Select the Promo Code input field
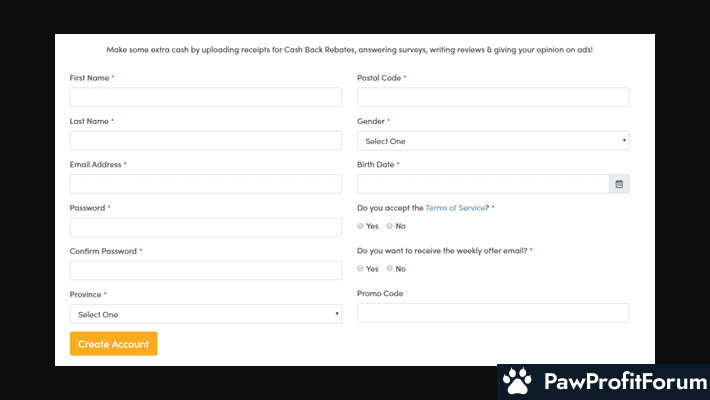The width and height of the screenshot is (710, 400). 493,313
